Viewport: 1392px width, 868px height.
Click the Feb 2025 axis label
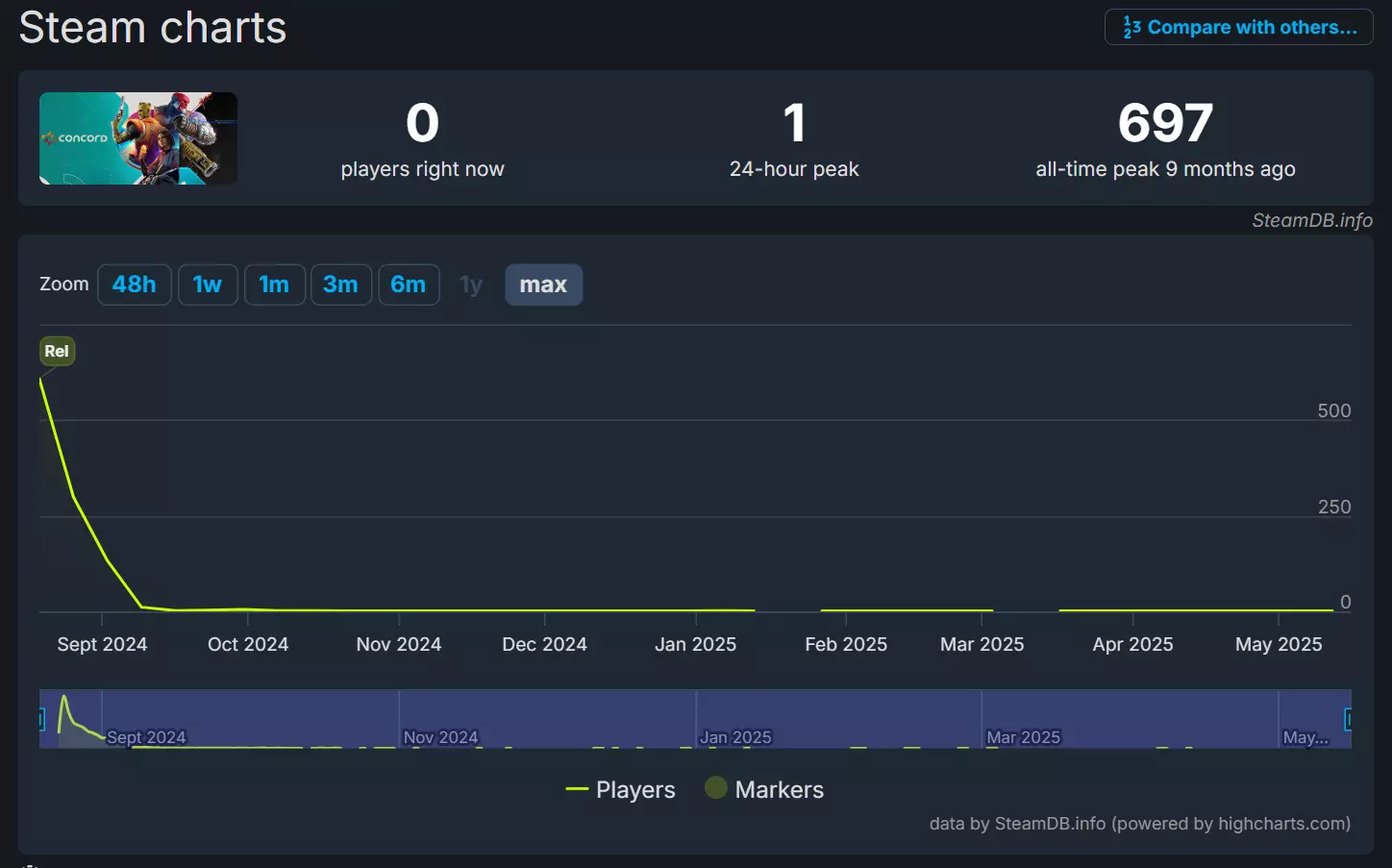846,644
